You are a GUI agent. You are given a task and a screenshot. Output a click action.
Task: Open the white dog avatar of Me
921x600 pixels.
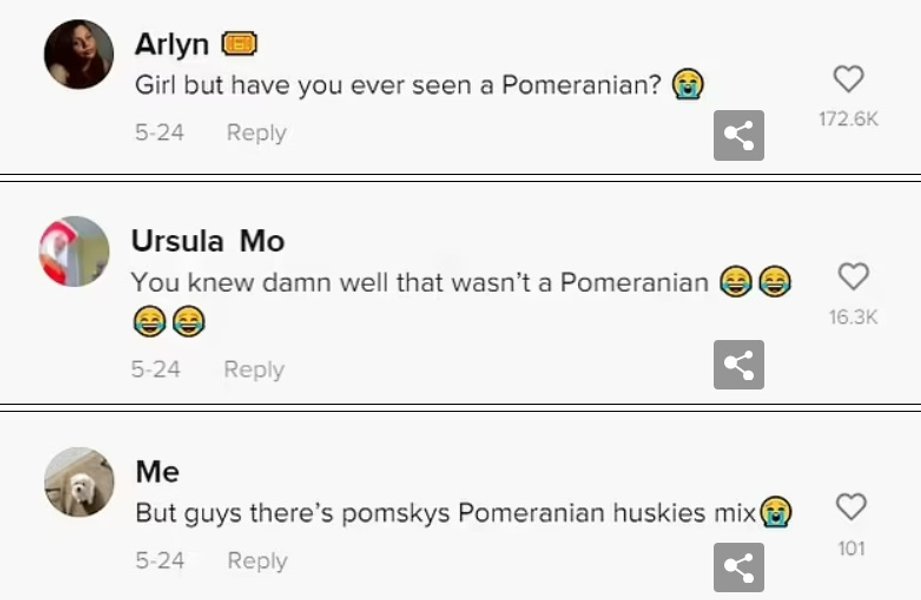pos(79,482)
